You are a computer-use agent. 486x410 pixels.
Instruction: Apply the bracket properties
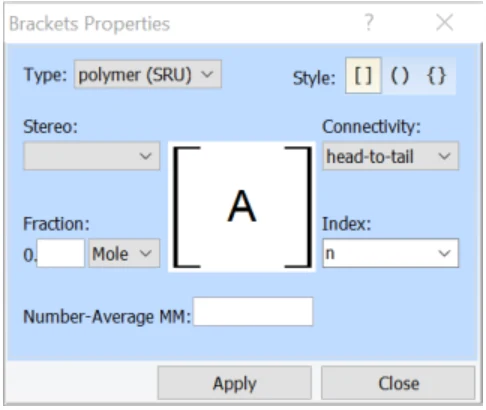point(235,383)
